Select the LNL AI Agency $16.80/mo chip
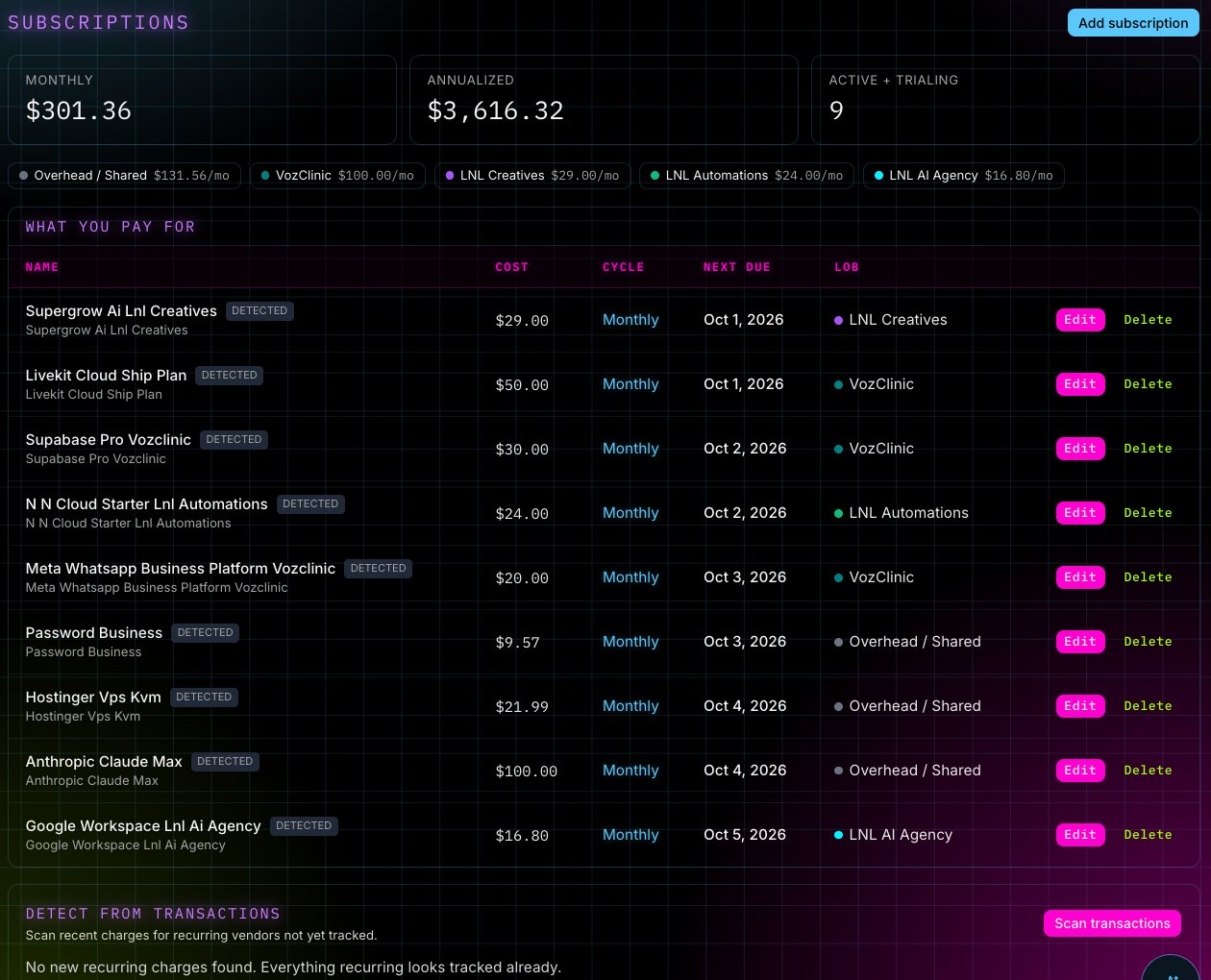 [x=964, y=176]
